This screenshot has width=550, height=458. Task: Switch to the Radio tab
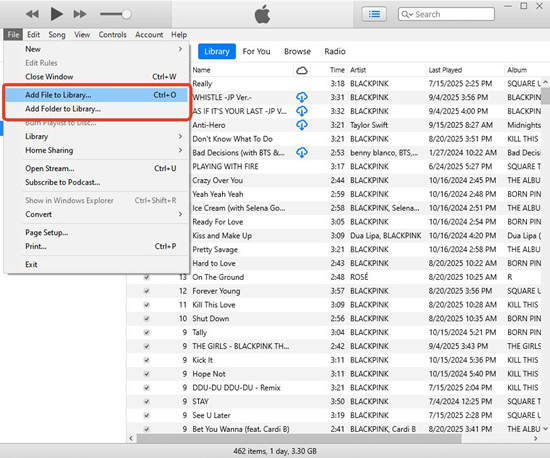335,52
